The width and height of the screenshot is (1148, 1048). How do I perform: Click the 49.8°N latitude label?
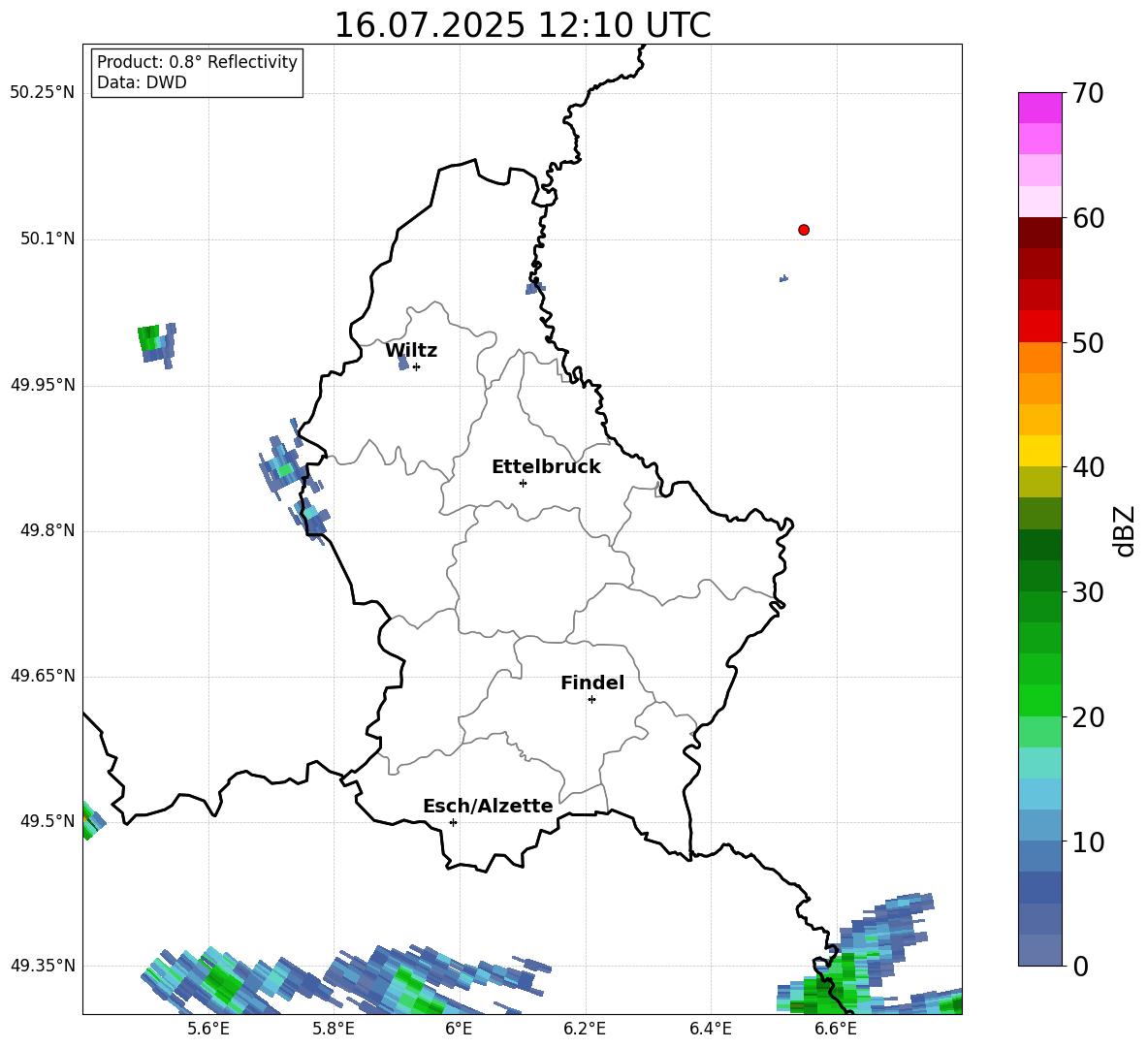pyautogui.click(x=48, y=530)
